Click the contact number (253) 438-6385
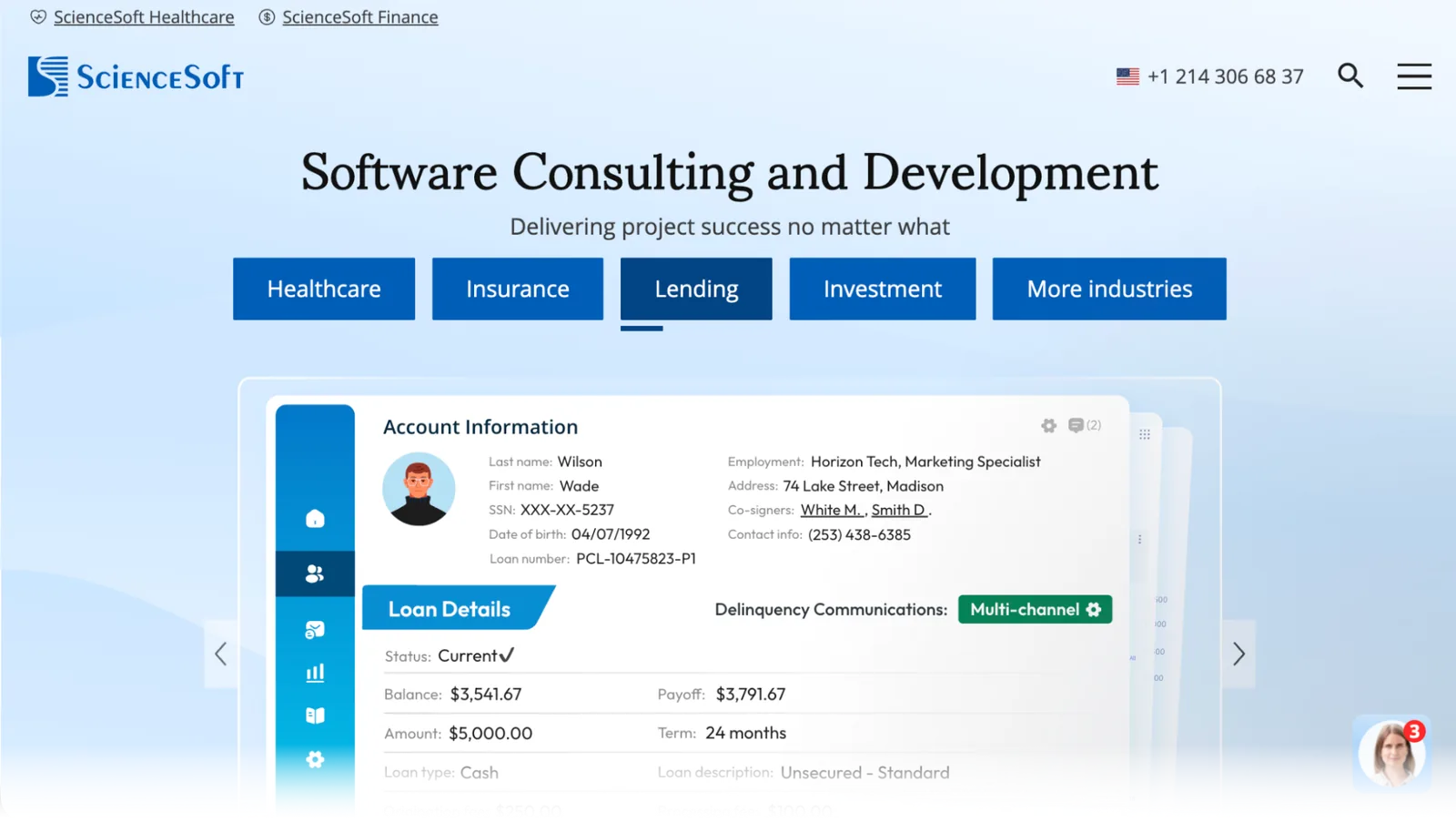 [859, 534]
